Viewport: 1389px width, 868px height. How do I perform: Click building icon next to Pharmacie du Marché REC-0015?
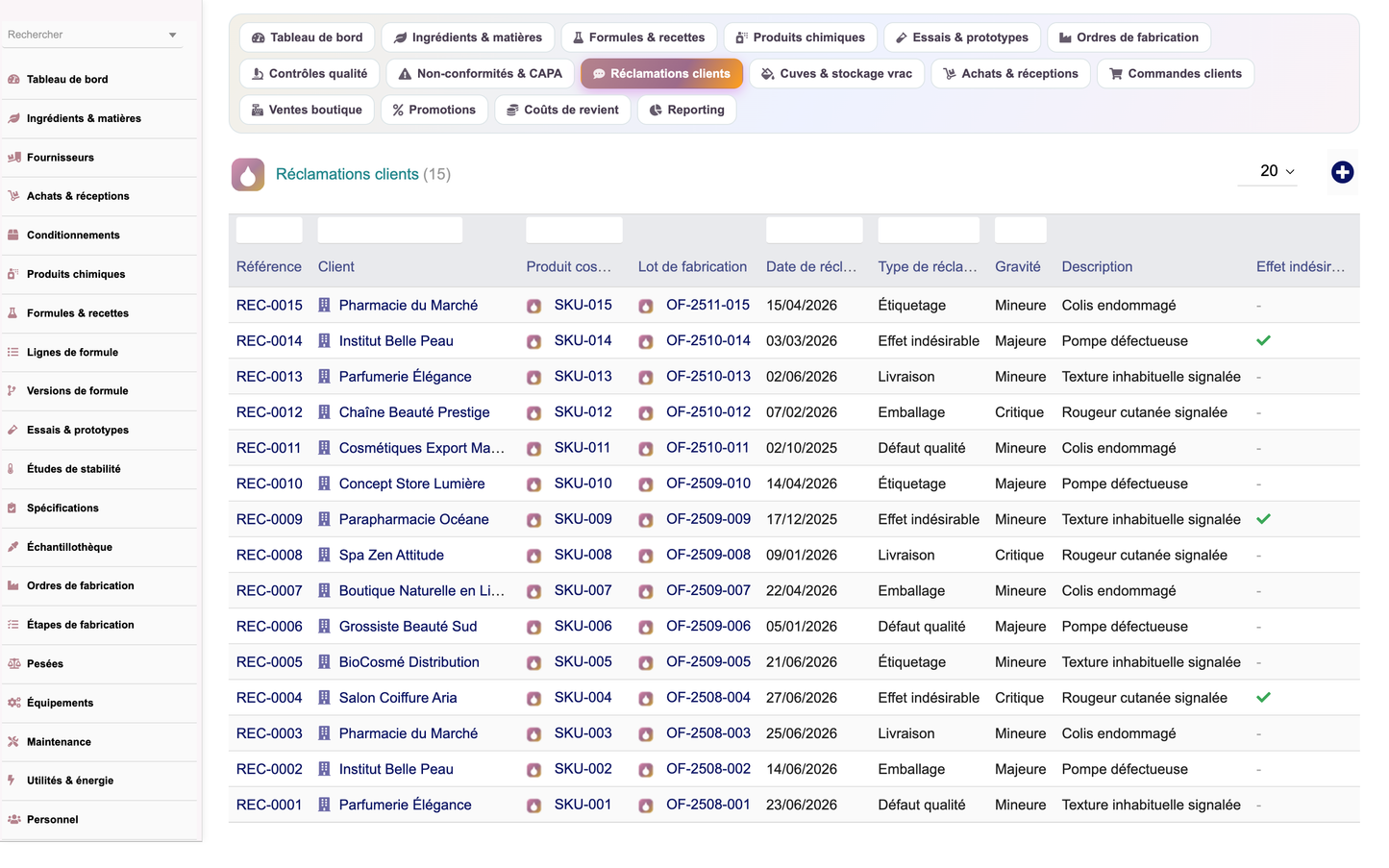325,306
